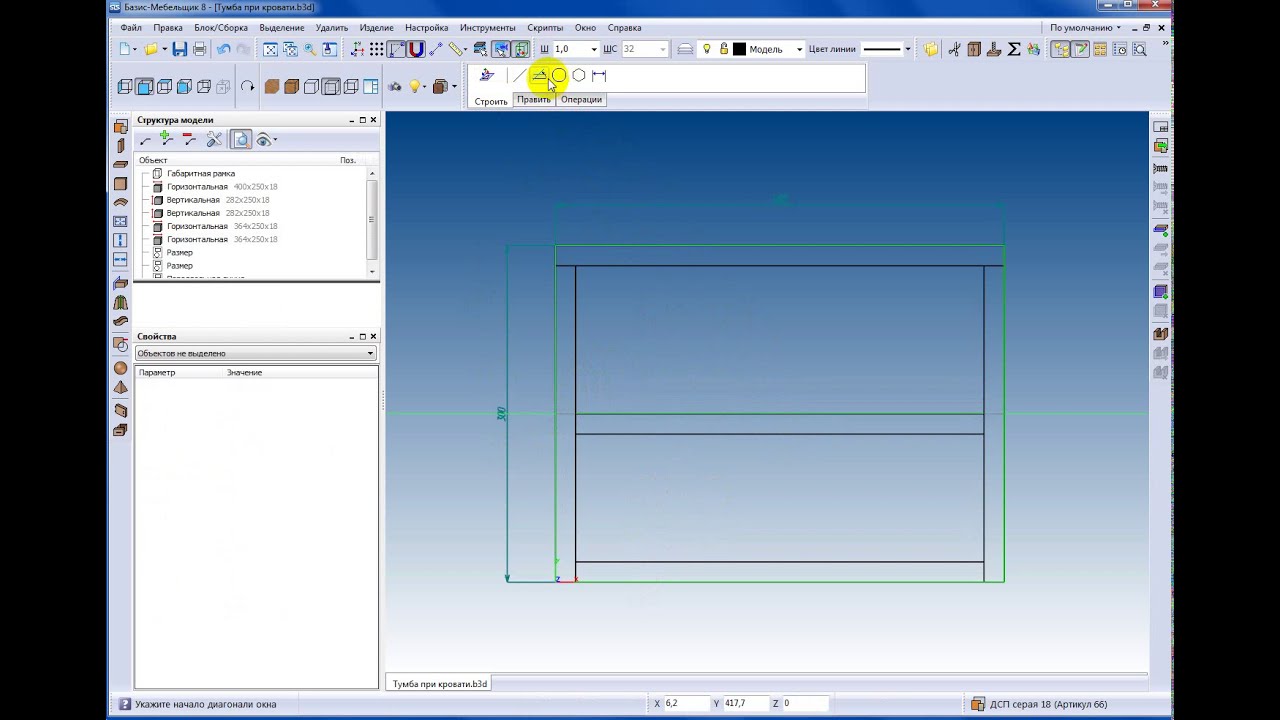Click the Y coordinate input field
Screen dimensions: 1280x720
(745, 703)
